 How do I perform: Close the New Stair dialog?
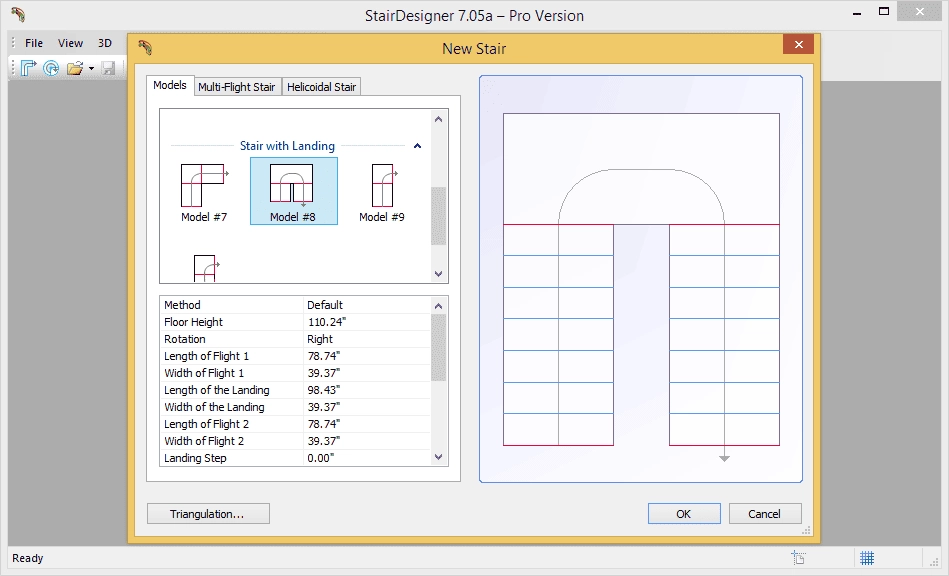[798, 44]
